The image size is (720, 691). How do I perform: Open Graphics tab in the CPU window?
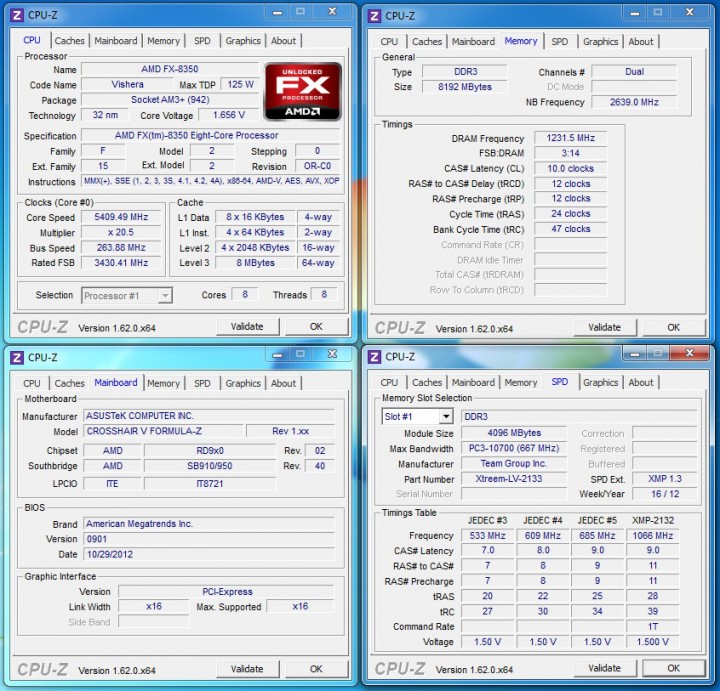point(243,41)
